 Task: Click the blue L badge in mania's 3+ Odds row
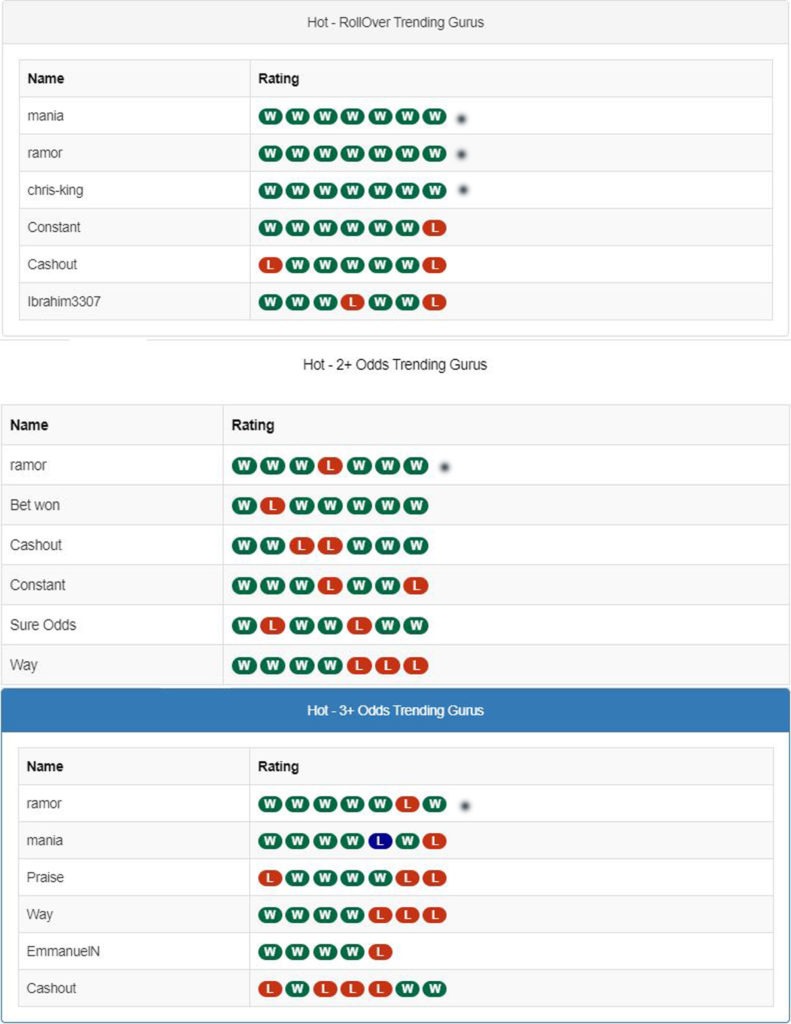[380, 841]
